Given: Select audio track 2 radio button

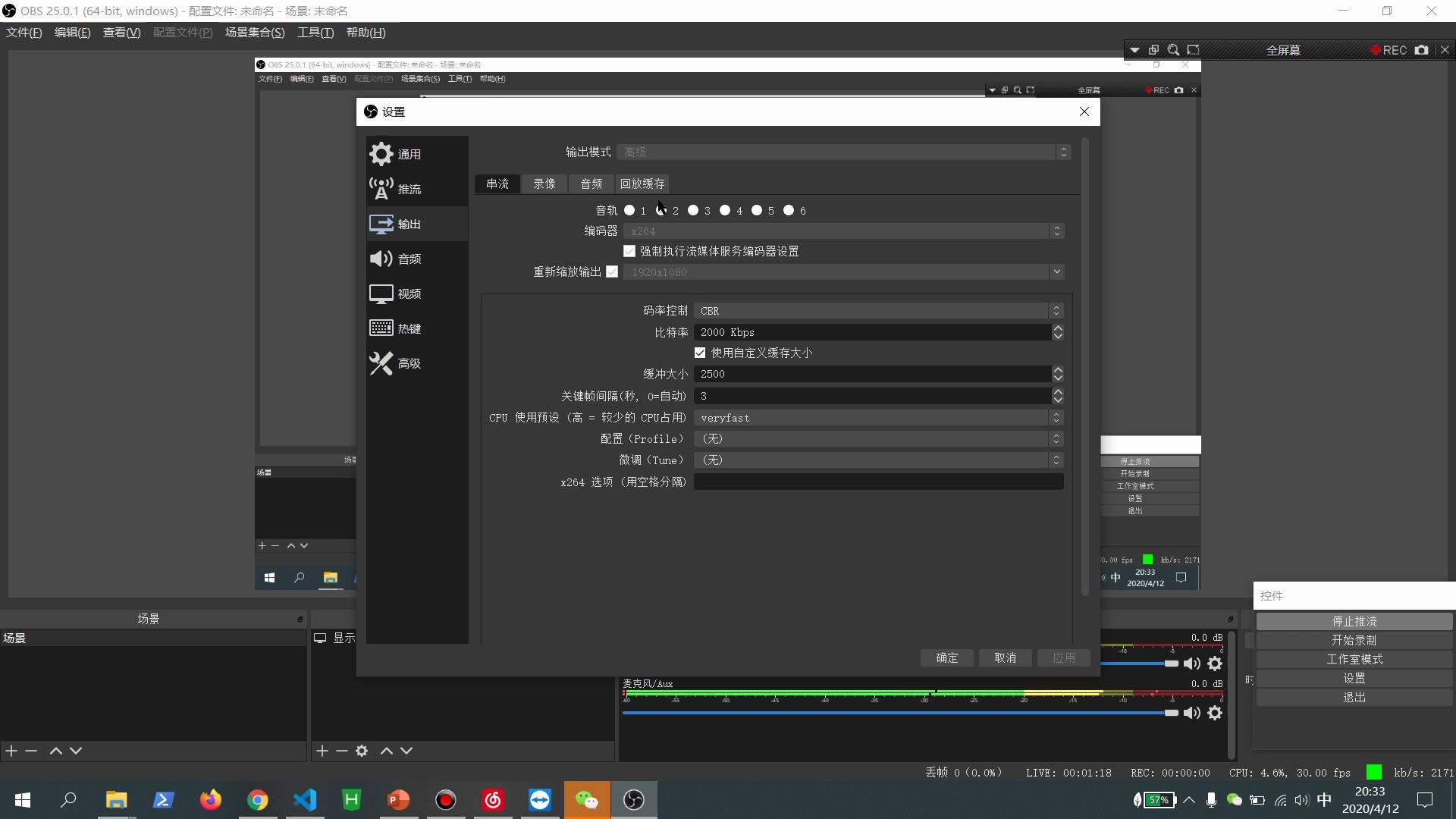Looking at the screenshot, I should (x=661, y=211).
